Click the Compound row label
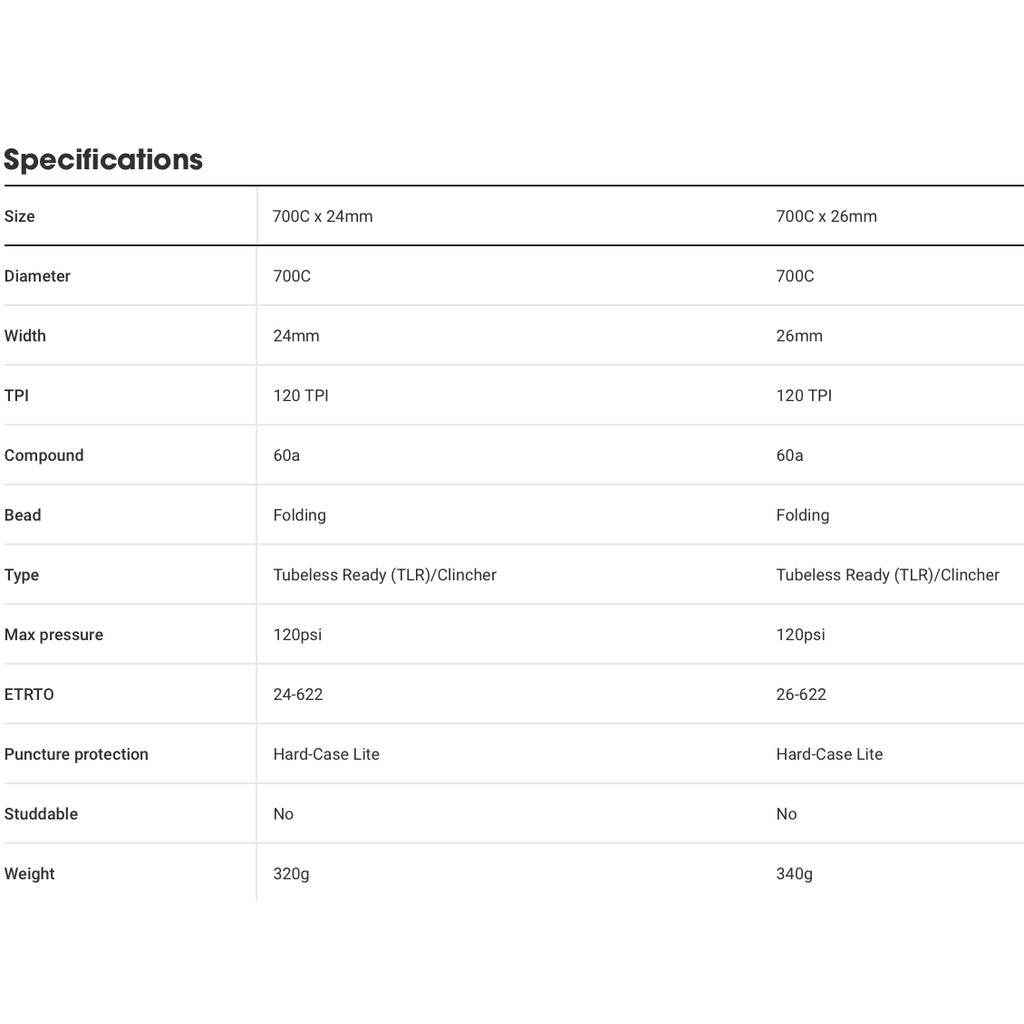 pyautogui.click(x=44, y=456)
